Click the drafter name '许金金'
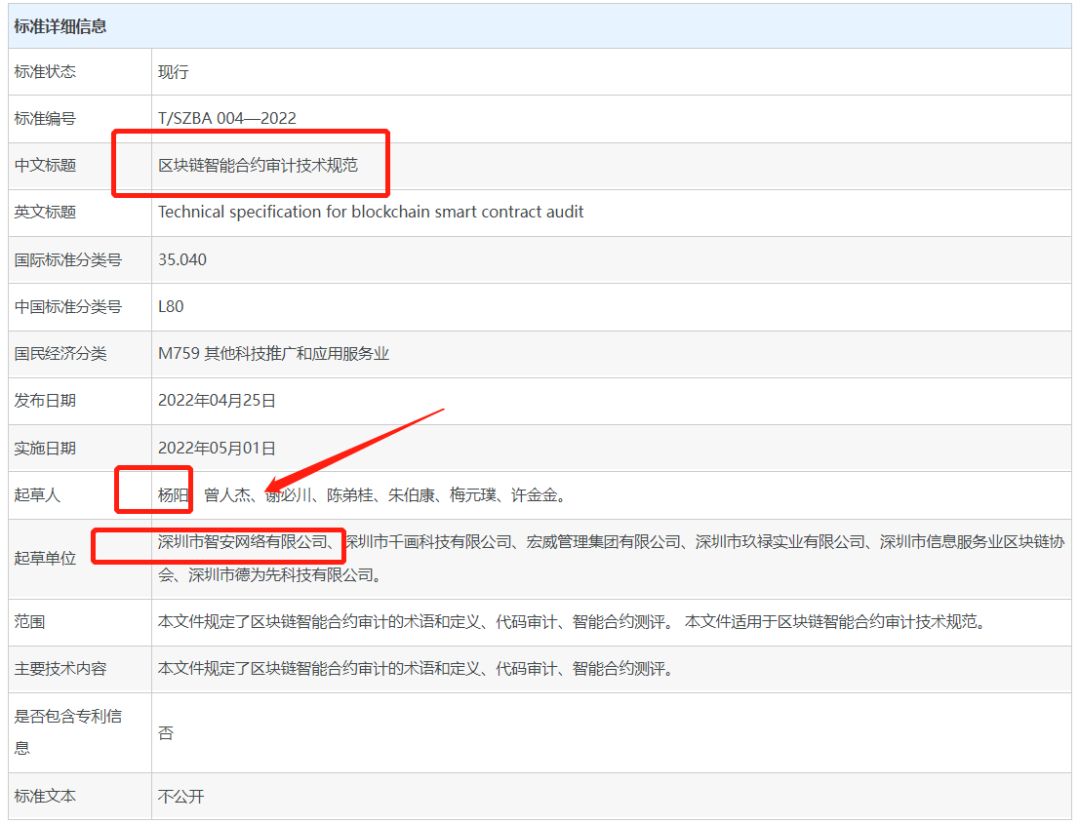Viewport: 1080px width, 824px height. (x=534, y=495)
